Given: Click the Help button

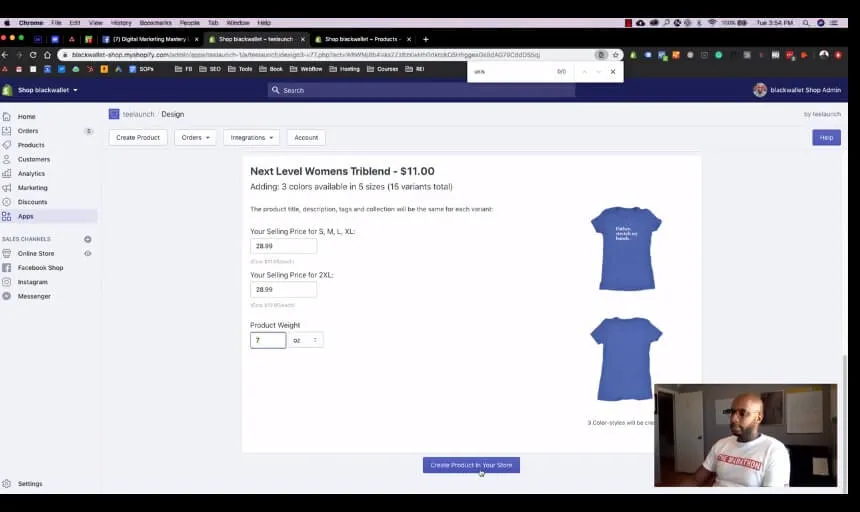Looking at the screenshot, I should point(826,138).
